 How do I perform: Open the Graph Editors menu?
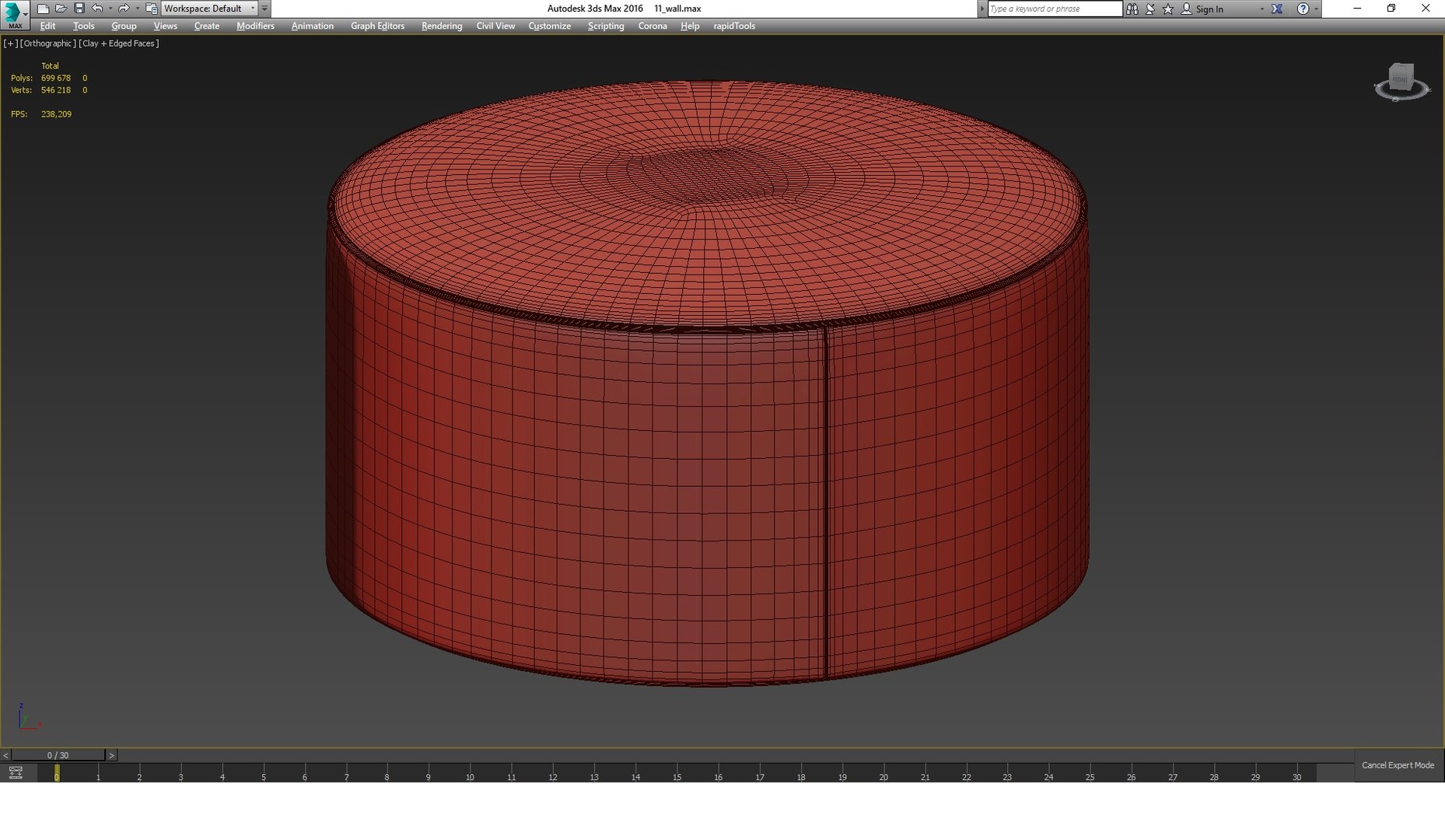[x=377, y=26]
